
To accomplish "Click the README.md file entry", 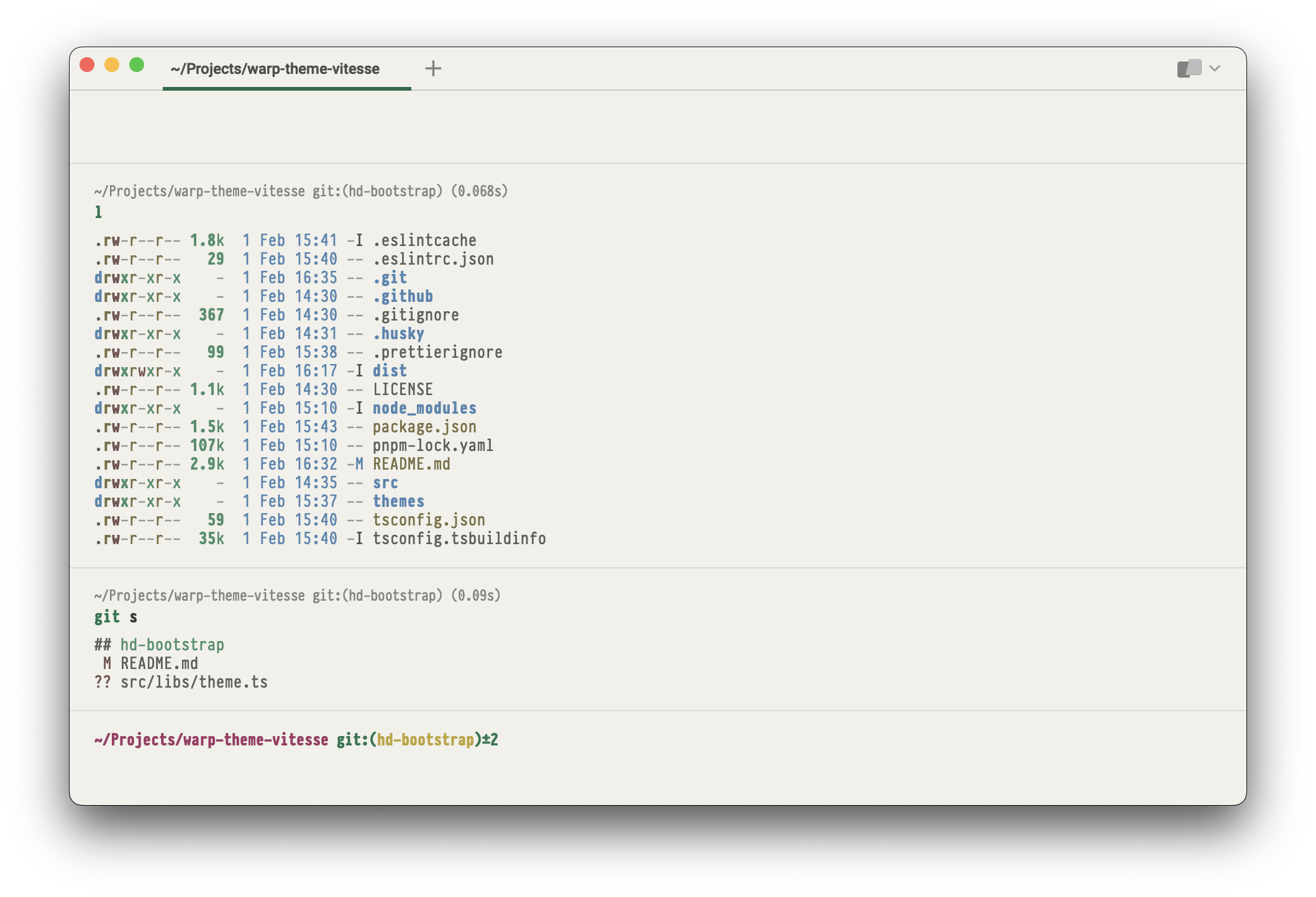I will [411, 463].
